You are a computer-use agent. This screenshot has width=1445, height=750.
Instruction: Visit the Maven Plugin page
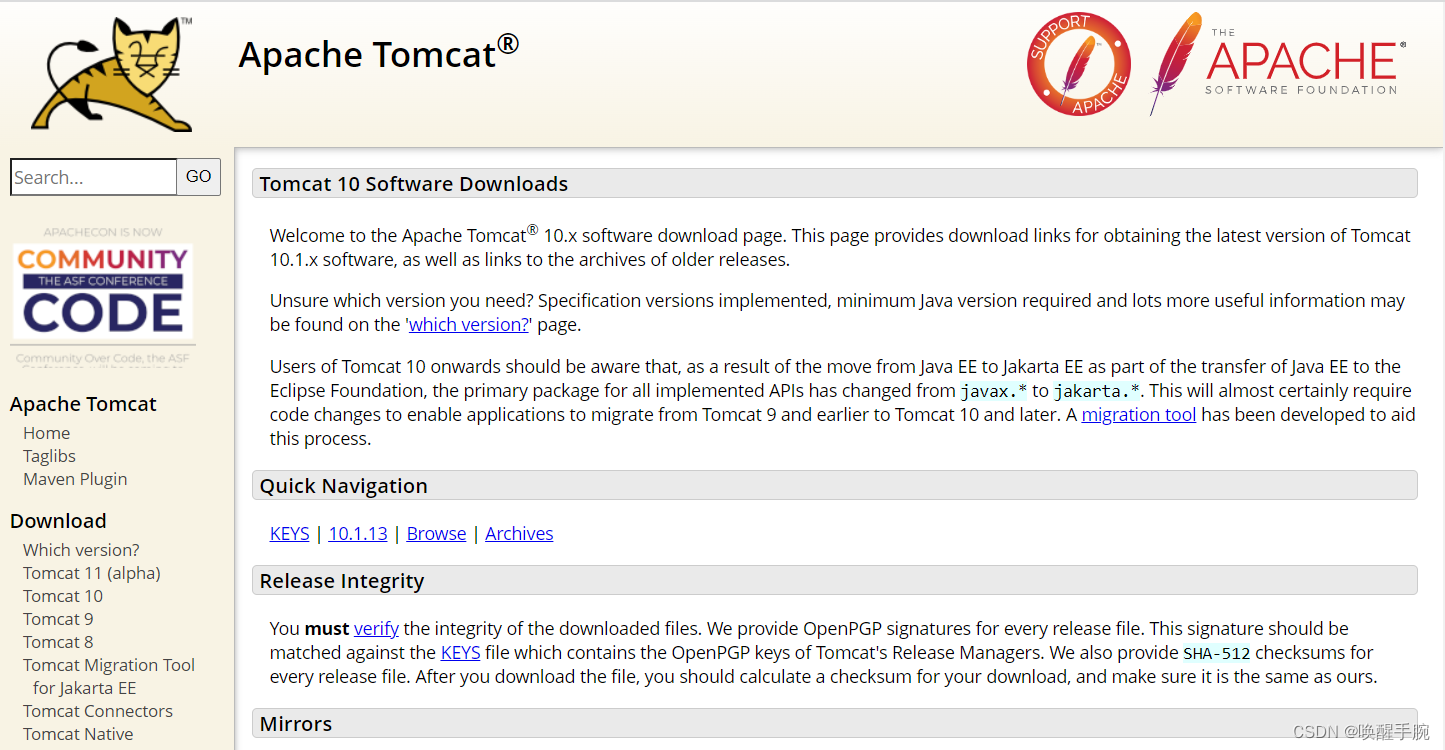[x=75, y=479]
